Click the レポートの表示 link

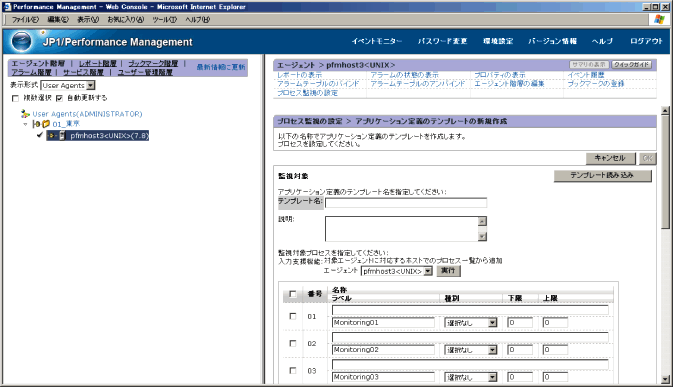299,75
